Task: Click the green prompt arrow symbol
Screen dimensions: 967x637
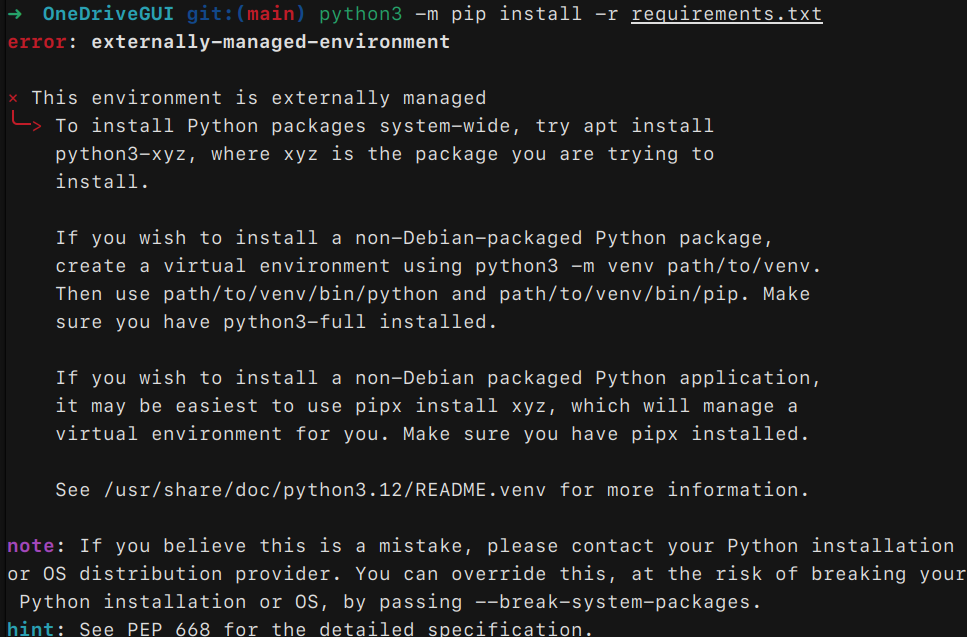Action: 15,15
